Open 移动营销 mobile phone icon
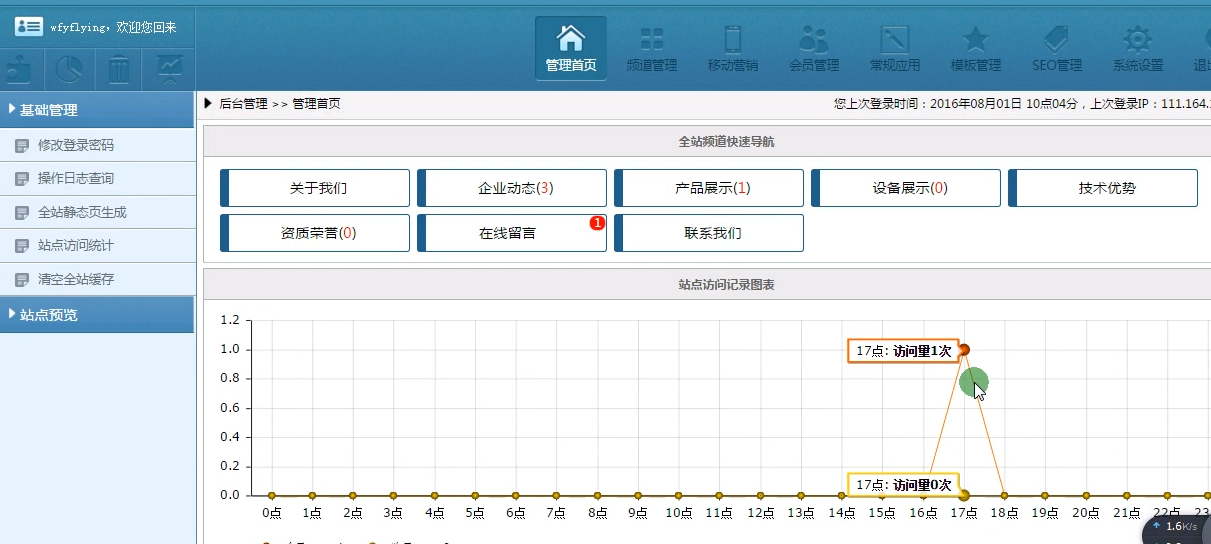 click(x=732, y=40)
